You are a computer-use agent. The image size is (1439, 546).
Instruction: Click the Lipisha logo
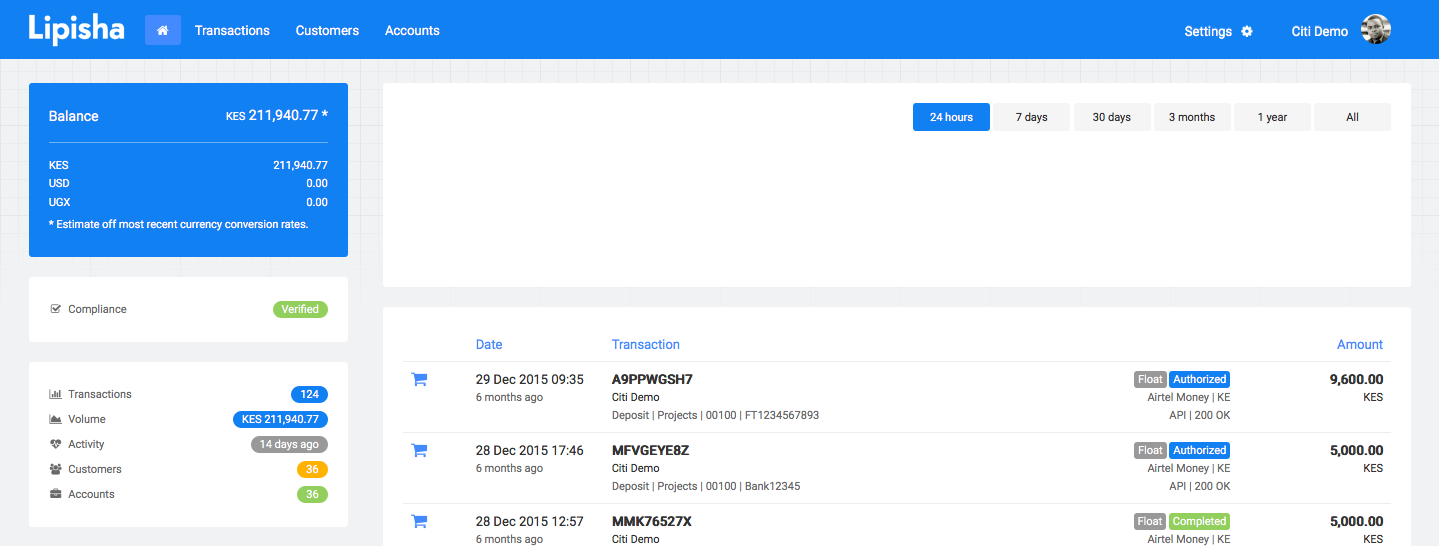(76, 29)
